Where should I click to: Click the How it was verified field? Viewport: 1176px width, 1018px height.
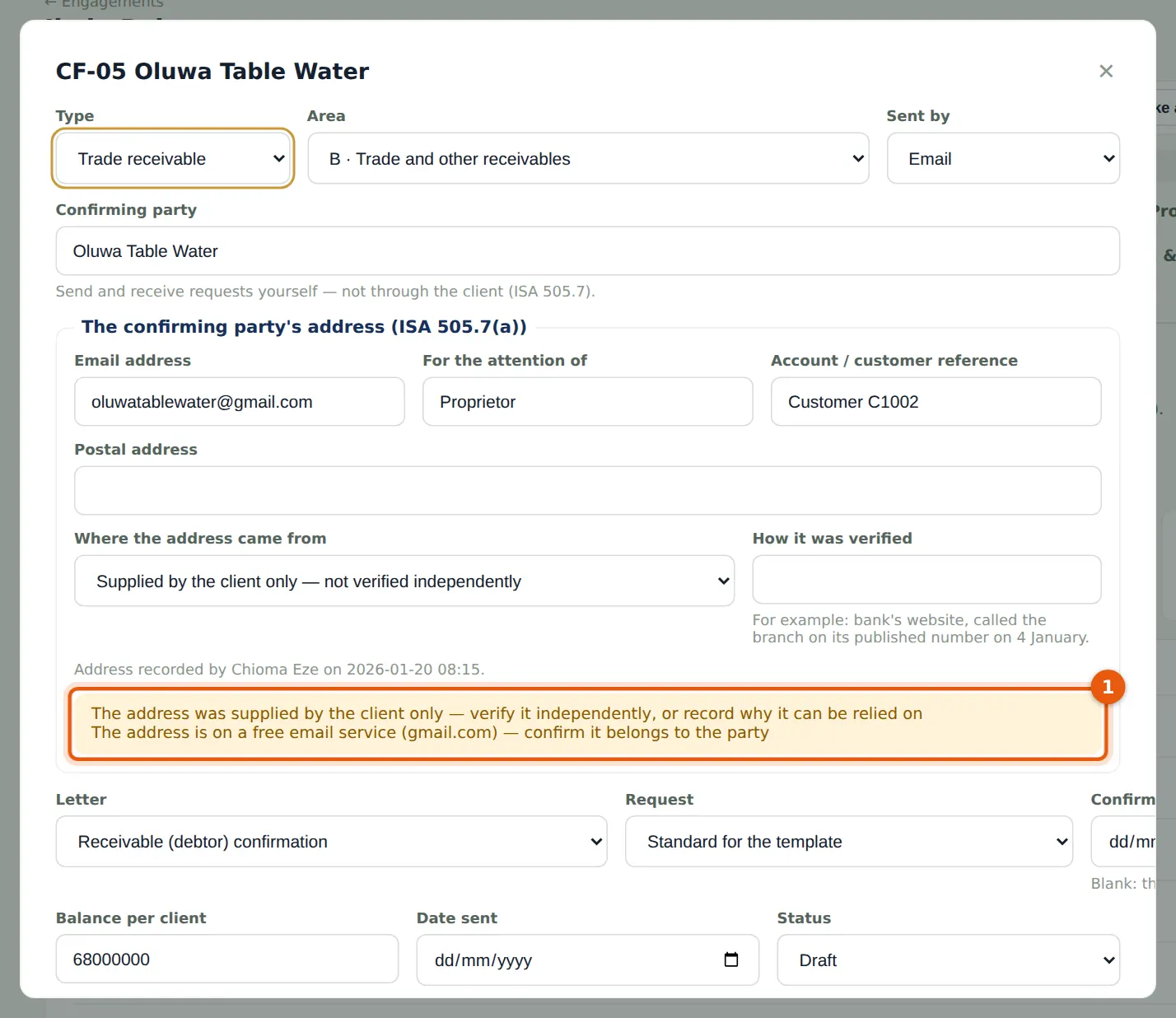tap(927, 580)
